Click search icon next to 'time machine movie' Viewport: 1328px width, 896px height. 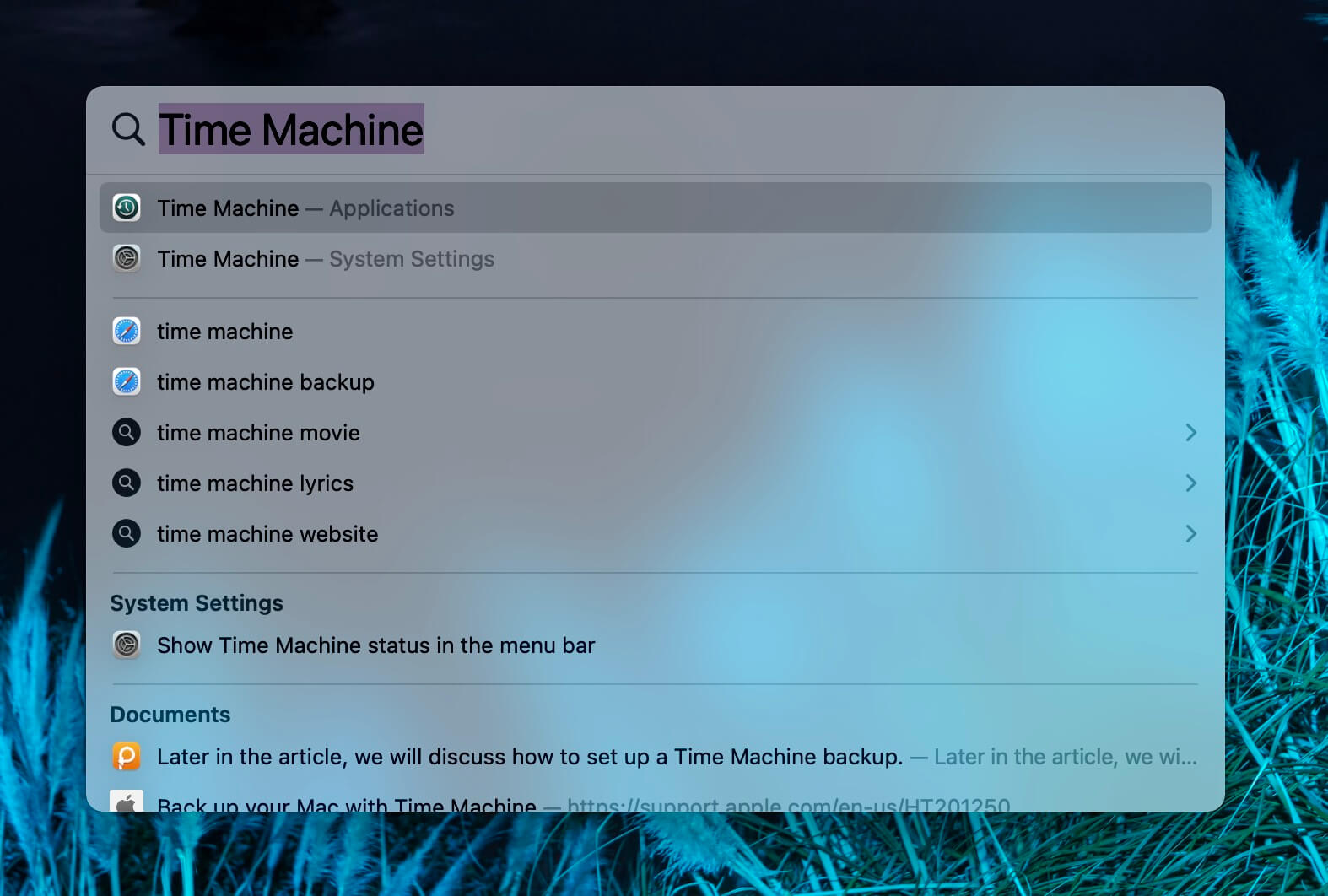click(127, 432)
